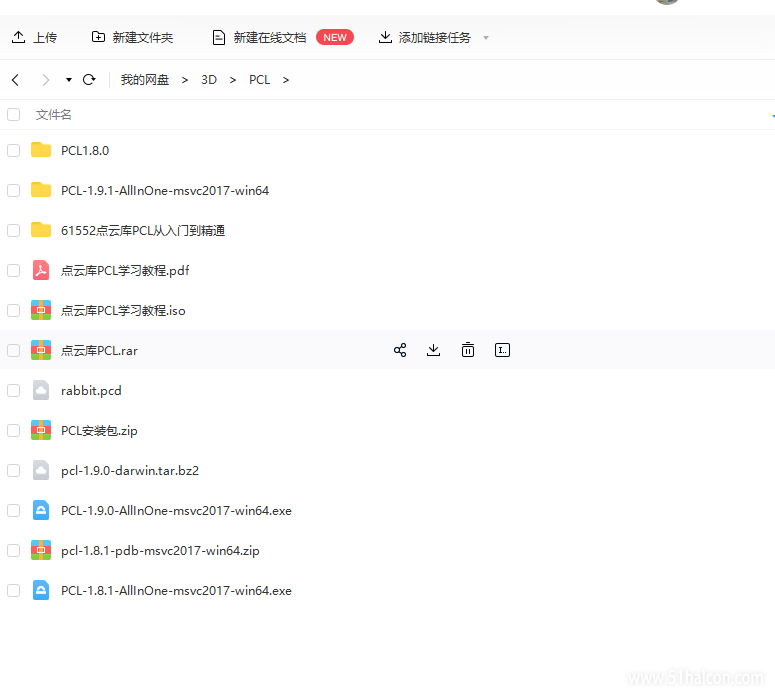Rename 点云库PCL.rar with the rename icon
Image resolution: width=775 pixels, height=697 pixels.
coord(502,350)
